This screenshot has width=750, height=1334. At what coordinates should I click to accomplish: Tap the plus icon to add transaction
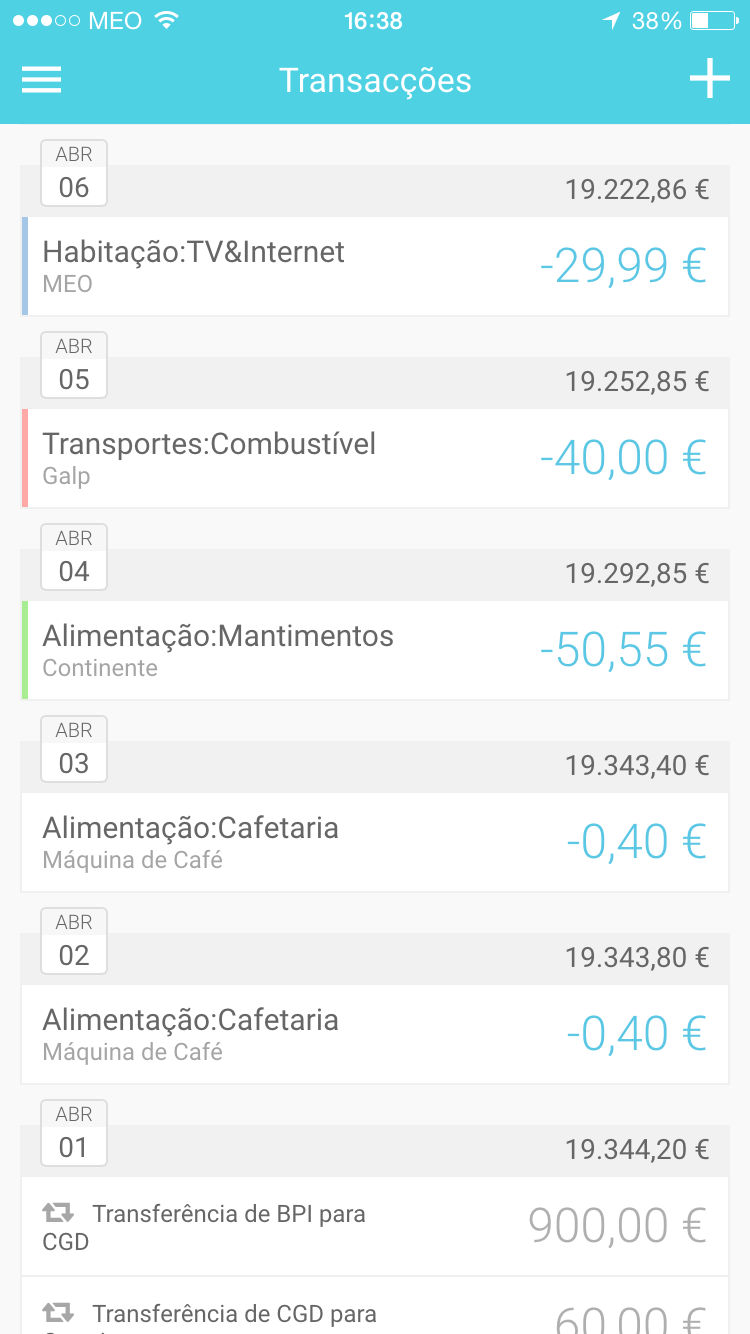709,79
